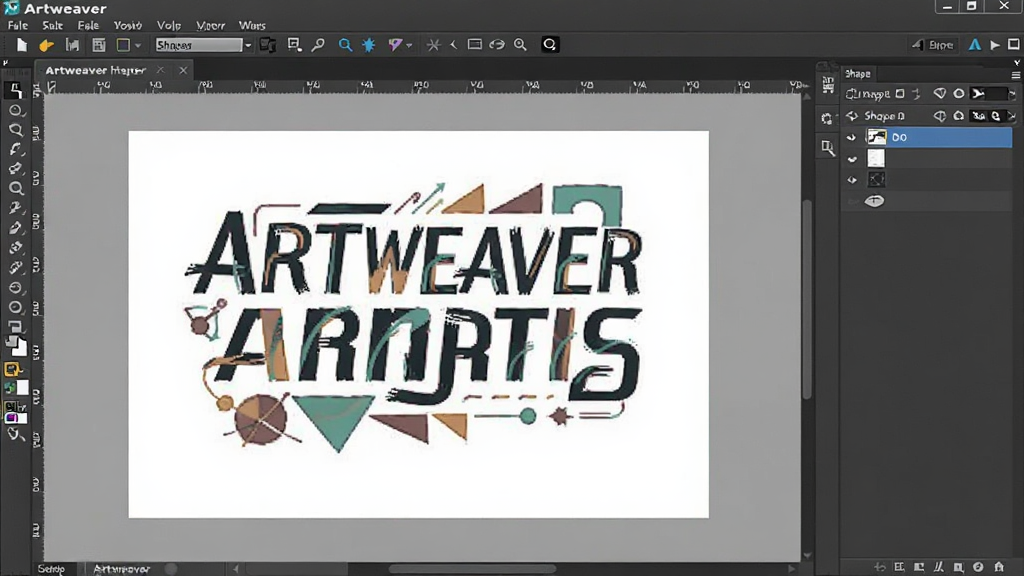Select the DO layer thumbnail
1024x576 pixels.
(876, 137)
